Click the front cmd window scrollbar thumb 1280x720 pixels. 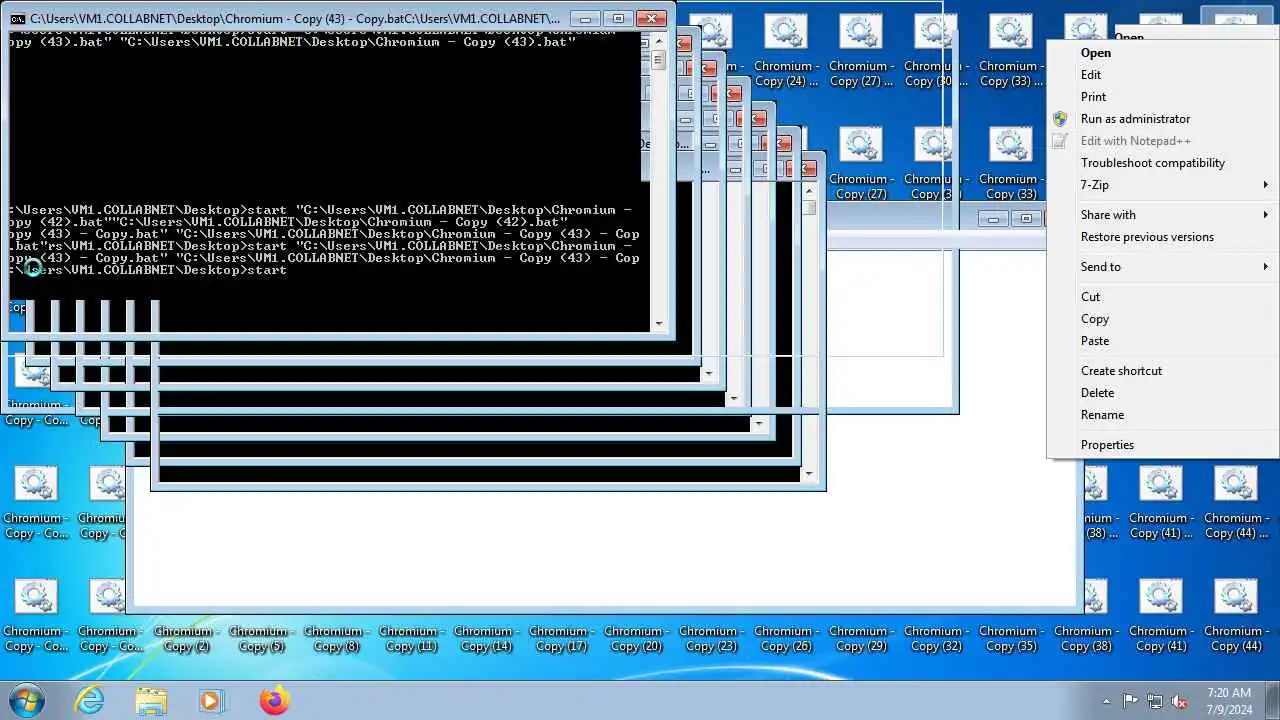(658, 59)
